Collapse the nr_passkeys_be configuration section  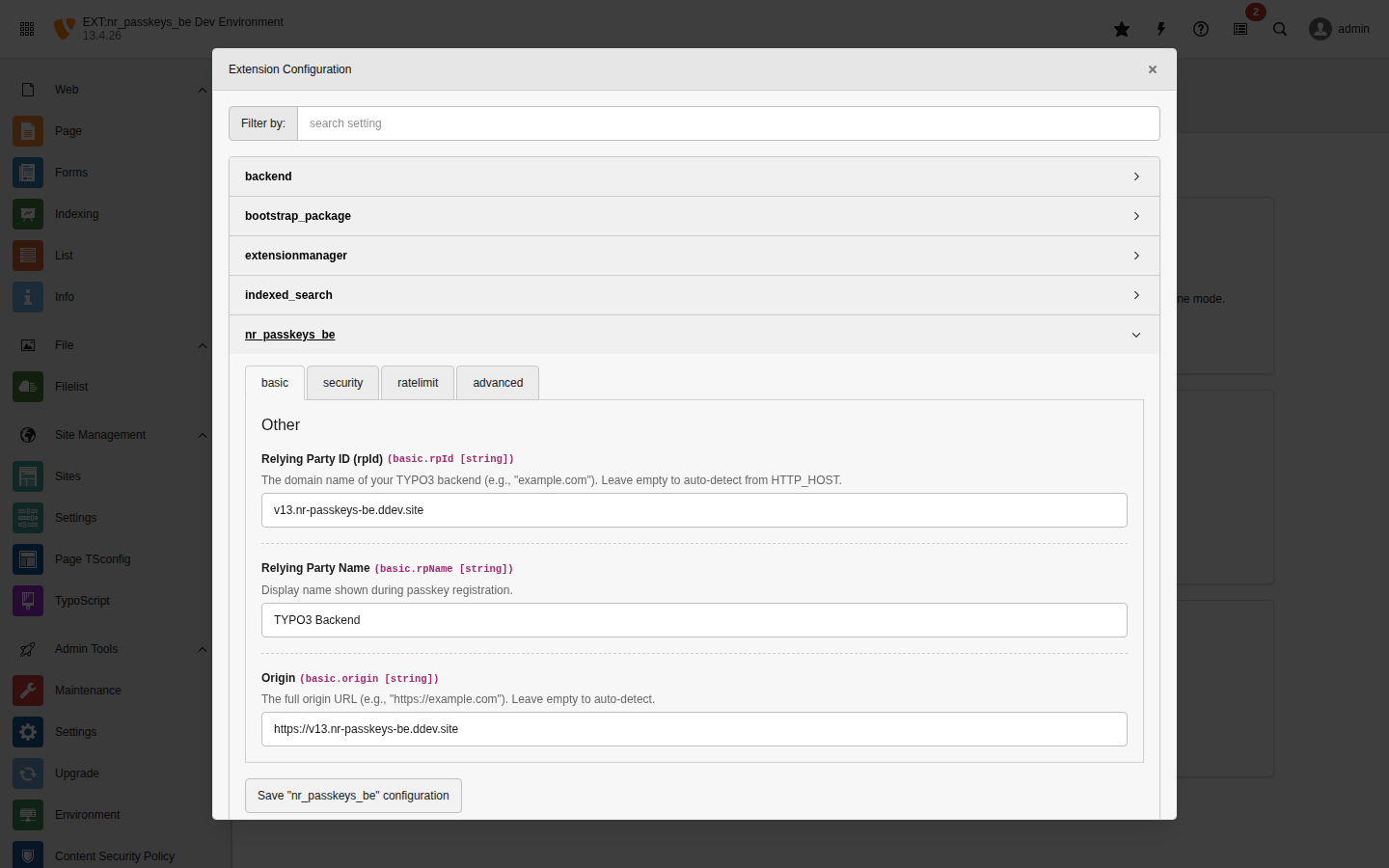click(694, 335)
